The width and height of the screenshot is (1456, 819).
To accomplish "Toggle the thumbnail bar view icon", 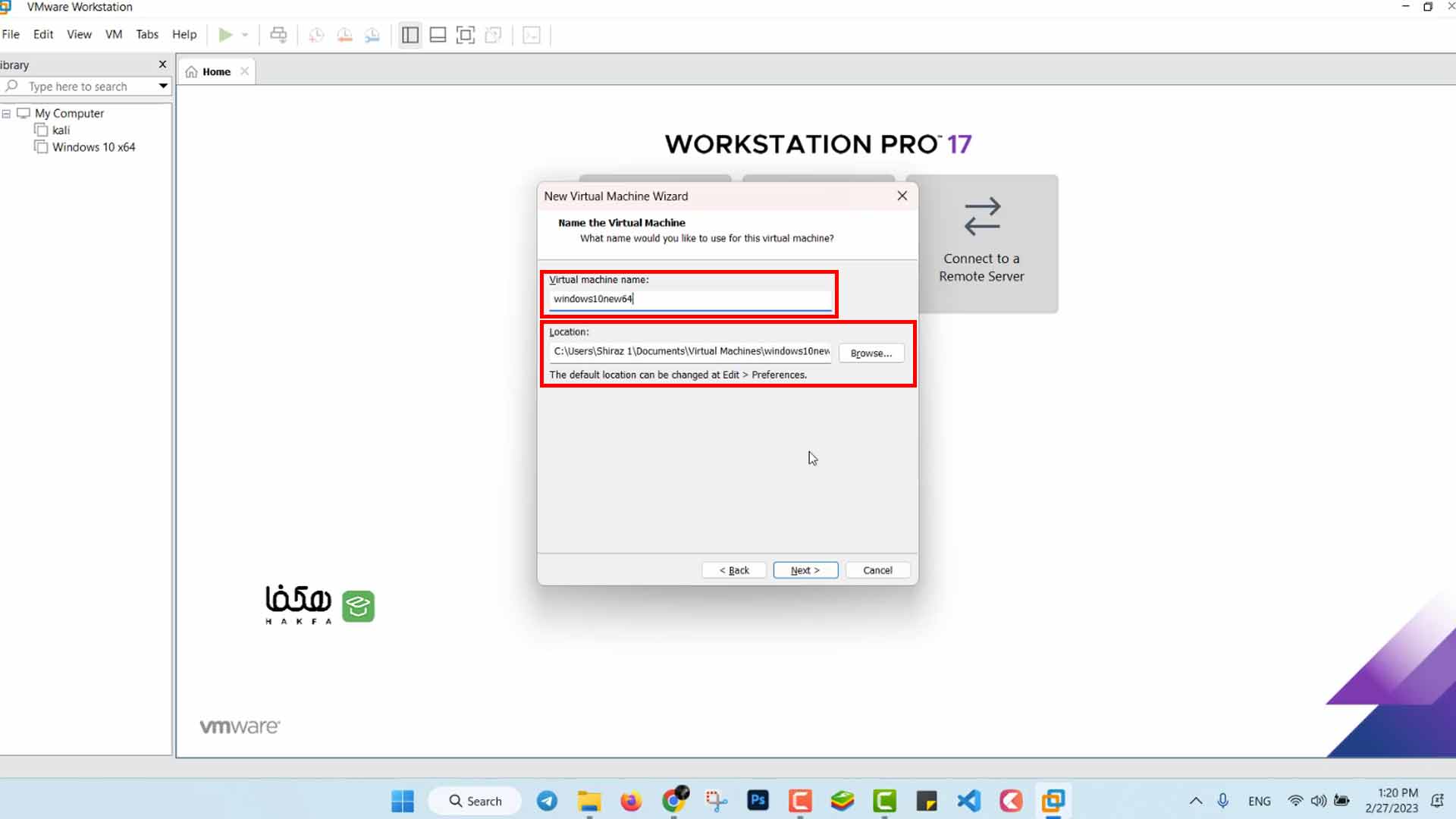I will click(438, 35).
